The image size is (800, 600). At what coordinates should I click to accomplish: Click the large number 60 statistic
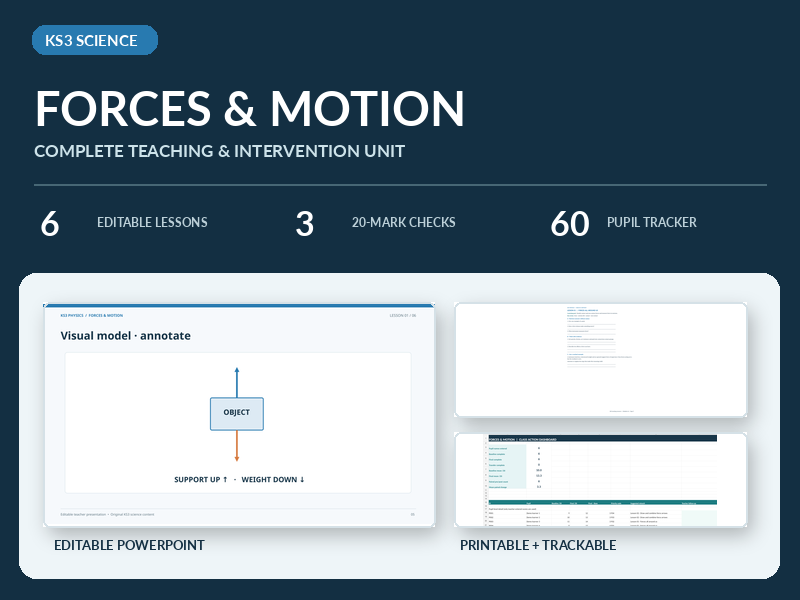click(x=570, y=223)
